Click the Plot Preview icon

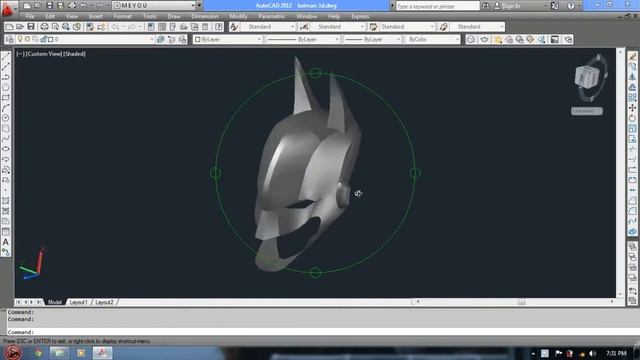(55, 27)
